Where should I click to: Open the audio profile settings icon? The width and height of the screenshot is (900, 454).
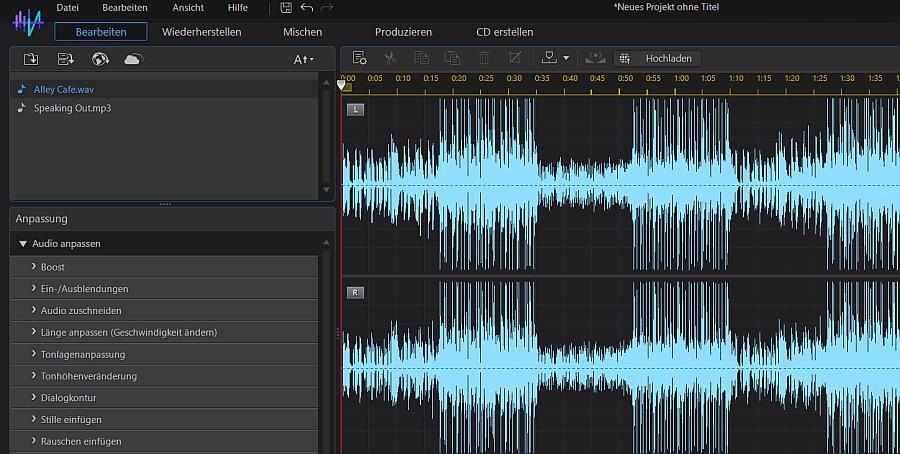pos(359,58)
